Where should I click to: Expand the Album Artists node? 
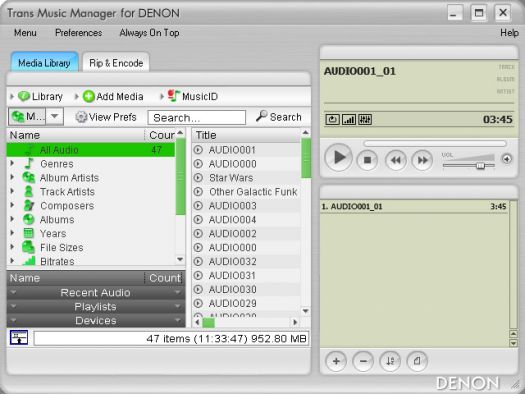[x=12, y=177]
